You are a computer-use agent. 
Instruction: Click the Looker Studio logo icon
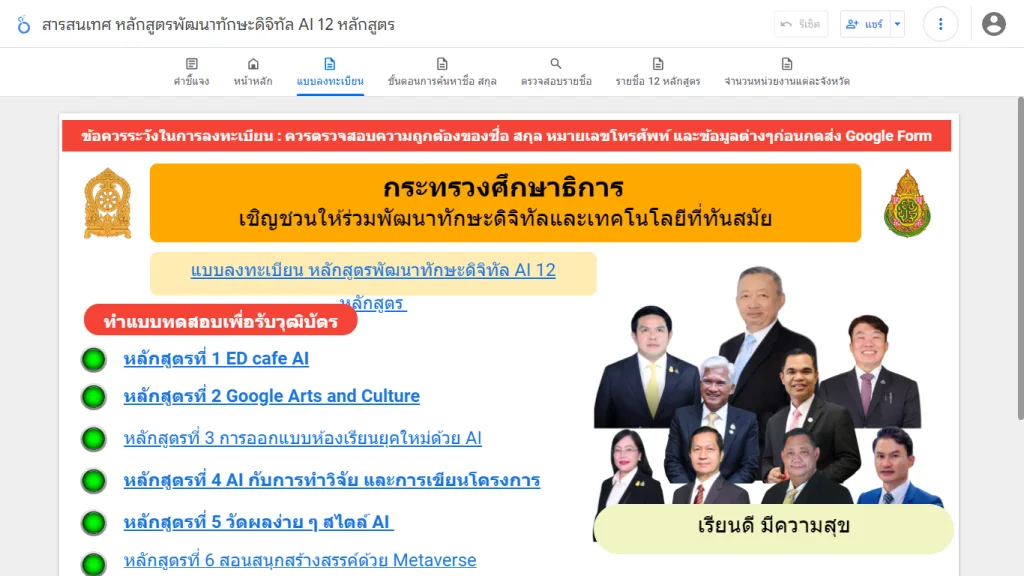(24, 25)
